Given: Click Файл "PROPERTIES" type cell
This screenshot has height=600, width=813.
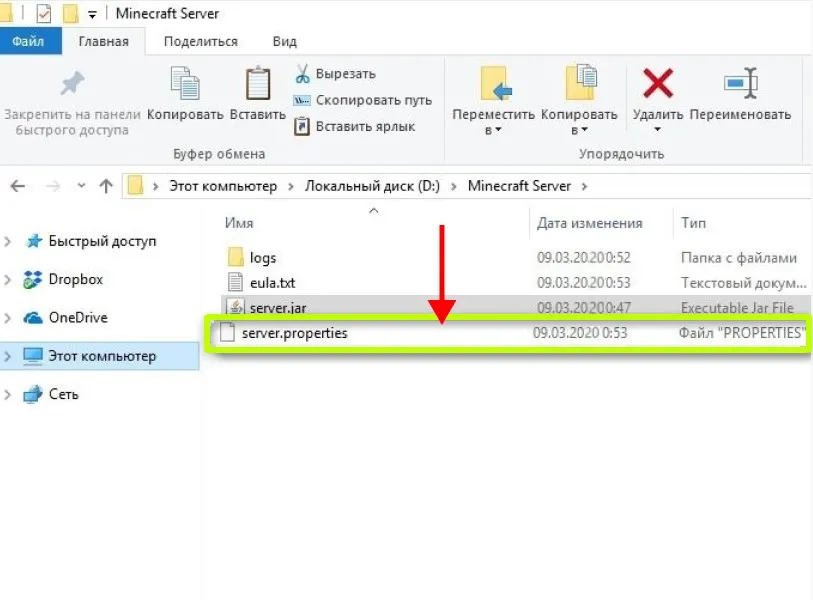Looking at the screenshot, I should (742, 332).
